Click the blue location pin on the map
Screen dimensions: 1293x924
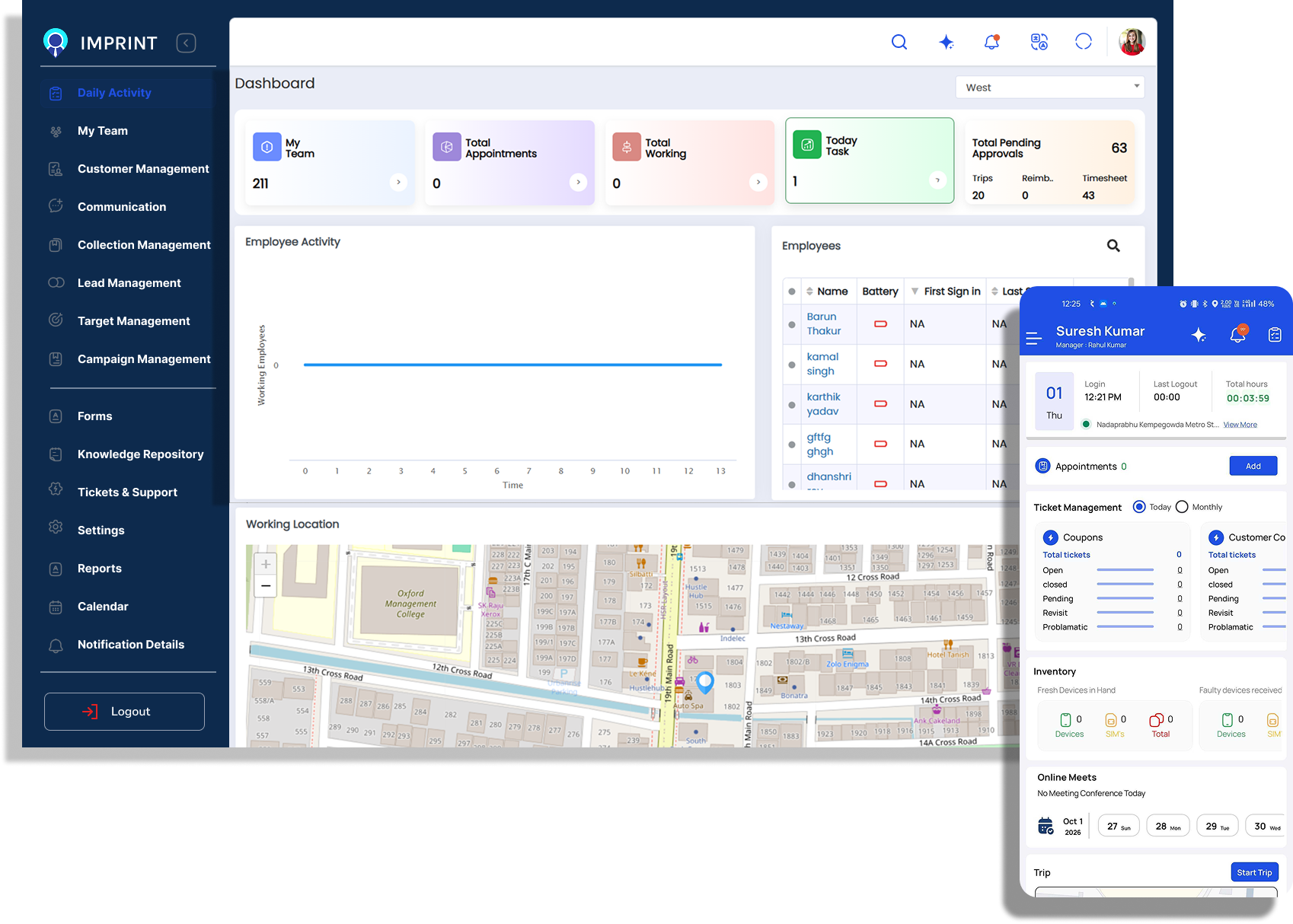tap(705, 681)
